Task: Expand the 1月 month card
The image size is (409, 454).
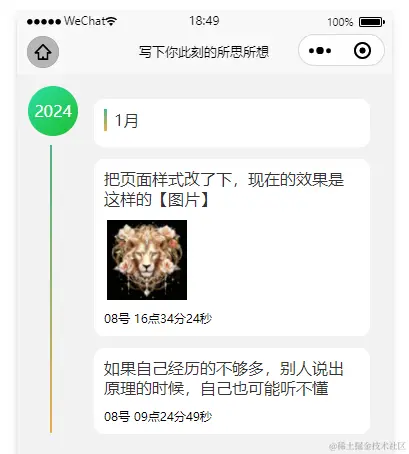Action: (x=232, y=123)
